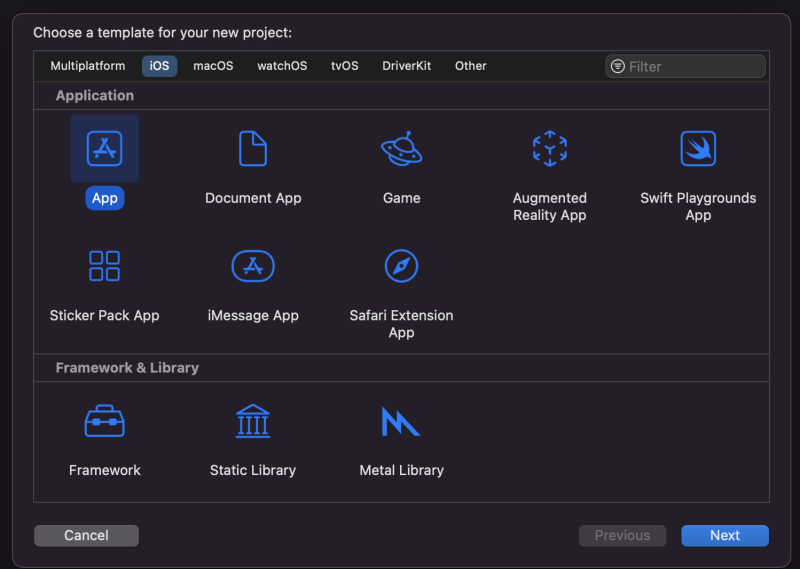Click the Next button
The height and width of the screenshot is (569, 800).
pos(725,535)
